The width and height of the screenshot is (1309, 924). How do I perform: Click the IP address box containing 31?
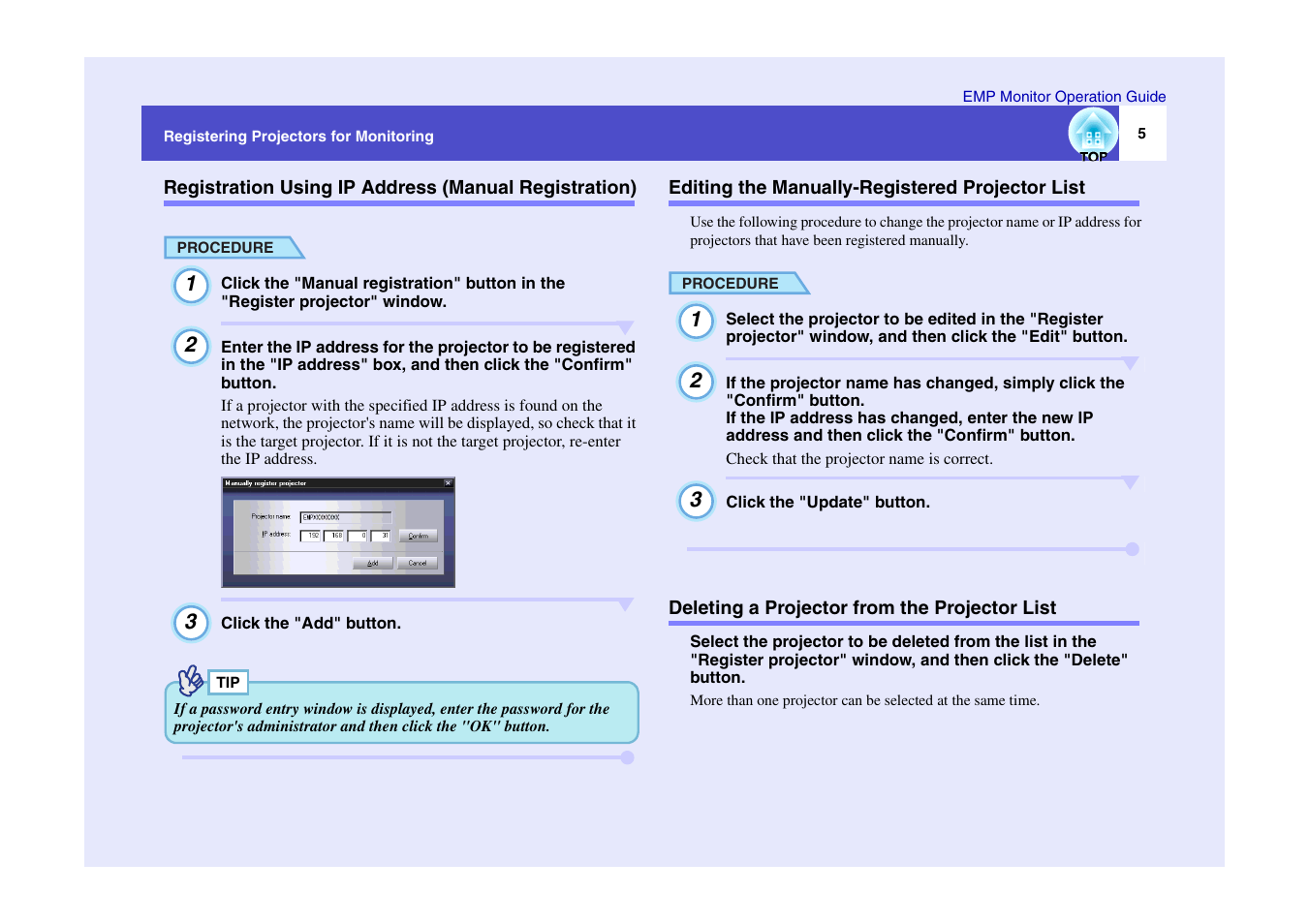(381, 536)
